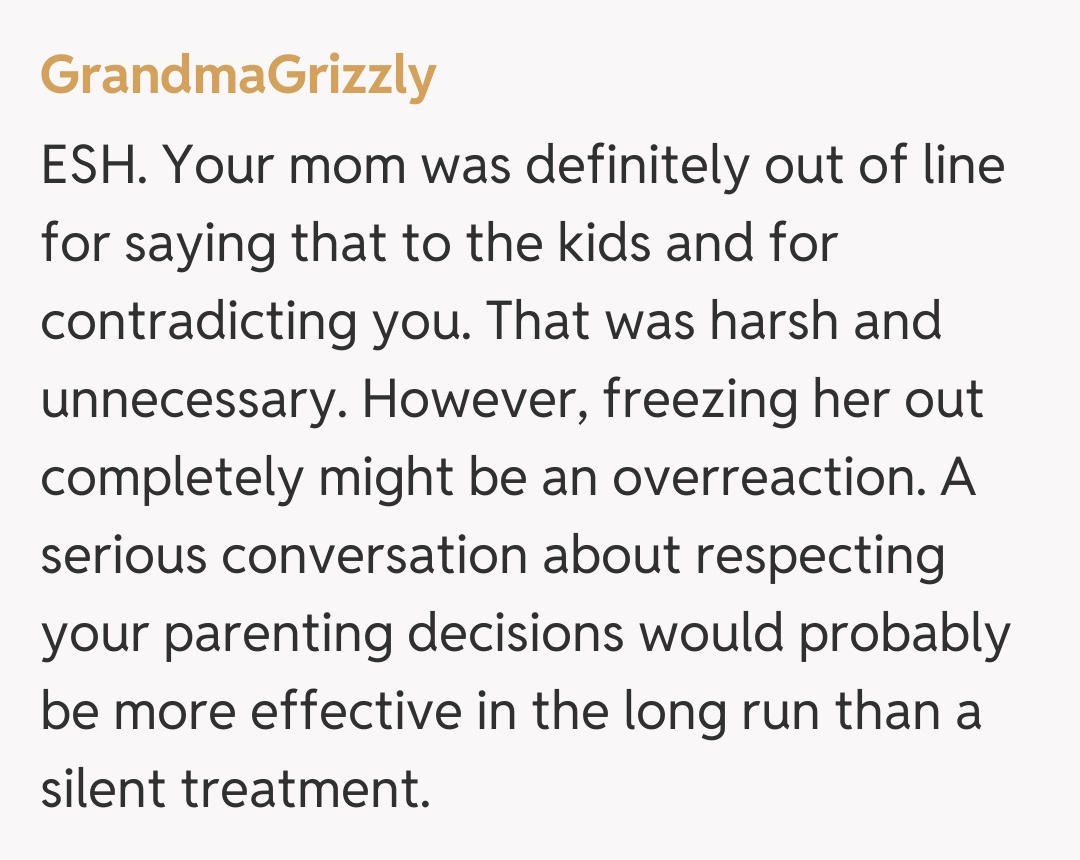
Task: Open the GrandmaGrizzly user profile link
Action: click(x=238, y=75)
